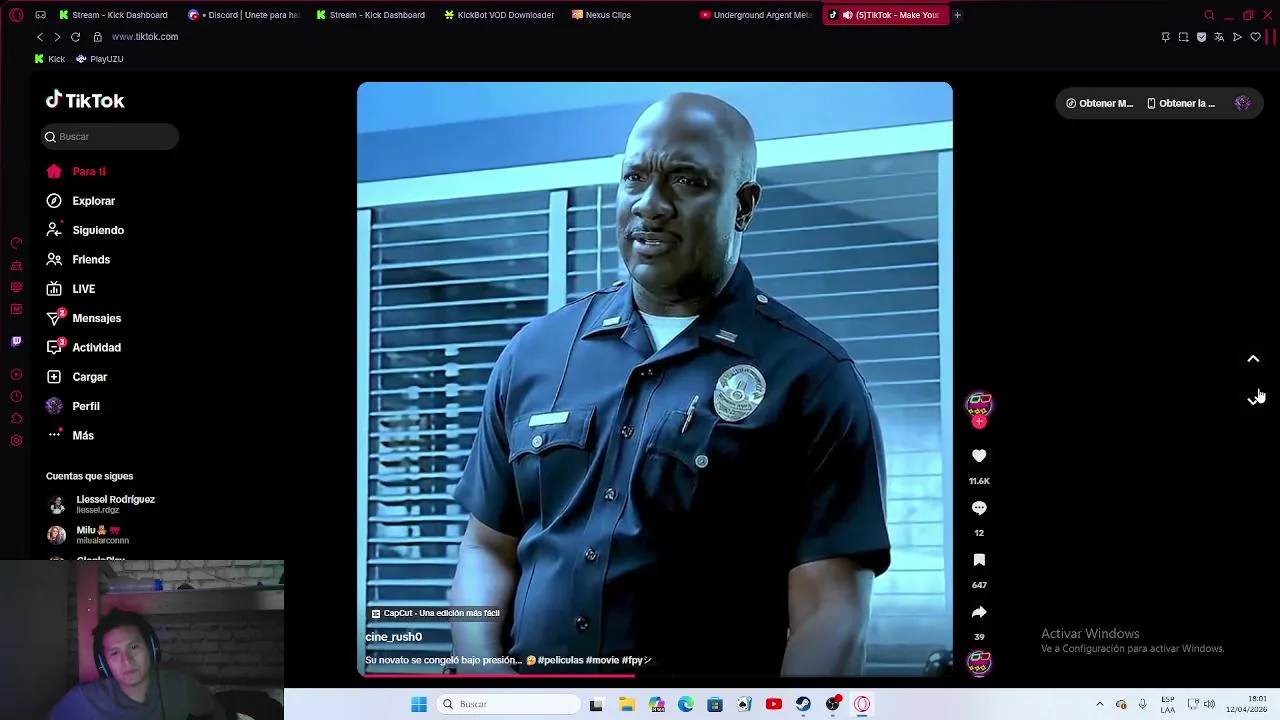Viewport: 1280px width, 720px height.
Task: Open the Opera sidebar history clock icon
Action: (16, 397)
